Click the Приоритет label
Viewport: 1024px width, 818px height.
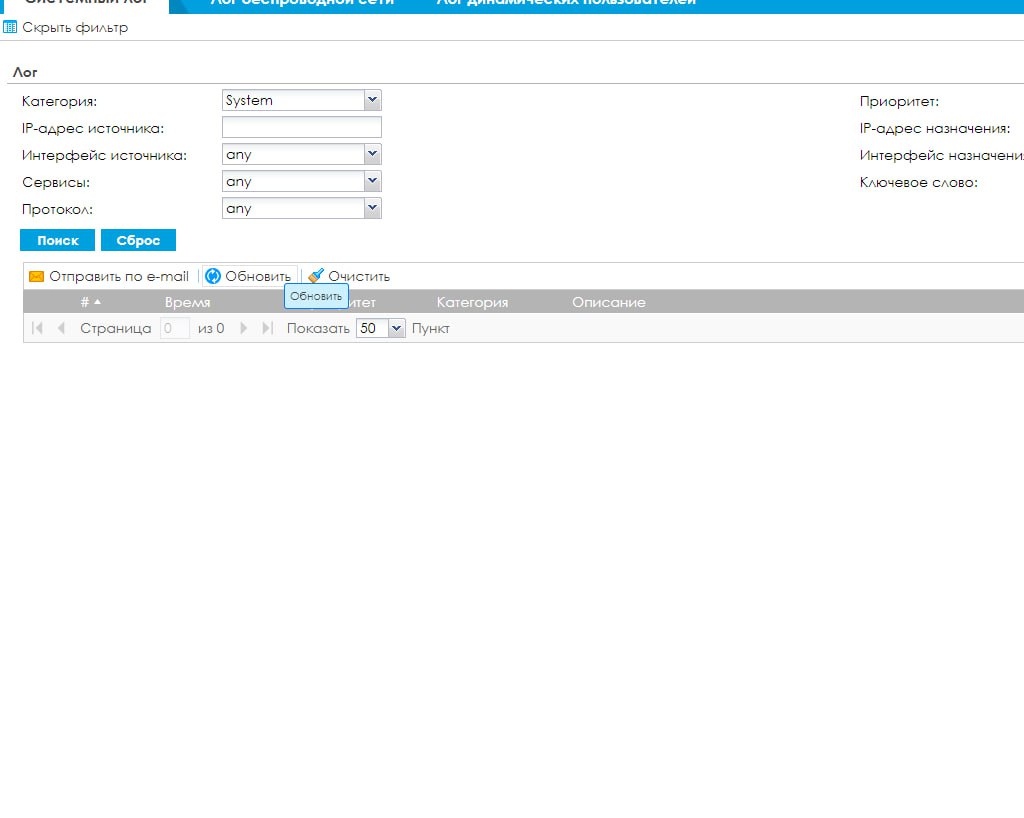click(899, 101)
